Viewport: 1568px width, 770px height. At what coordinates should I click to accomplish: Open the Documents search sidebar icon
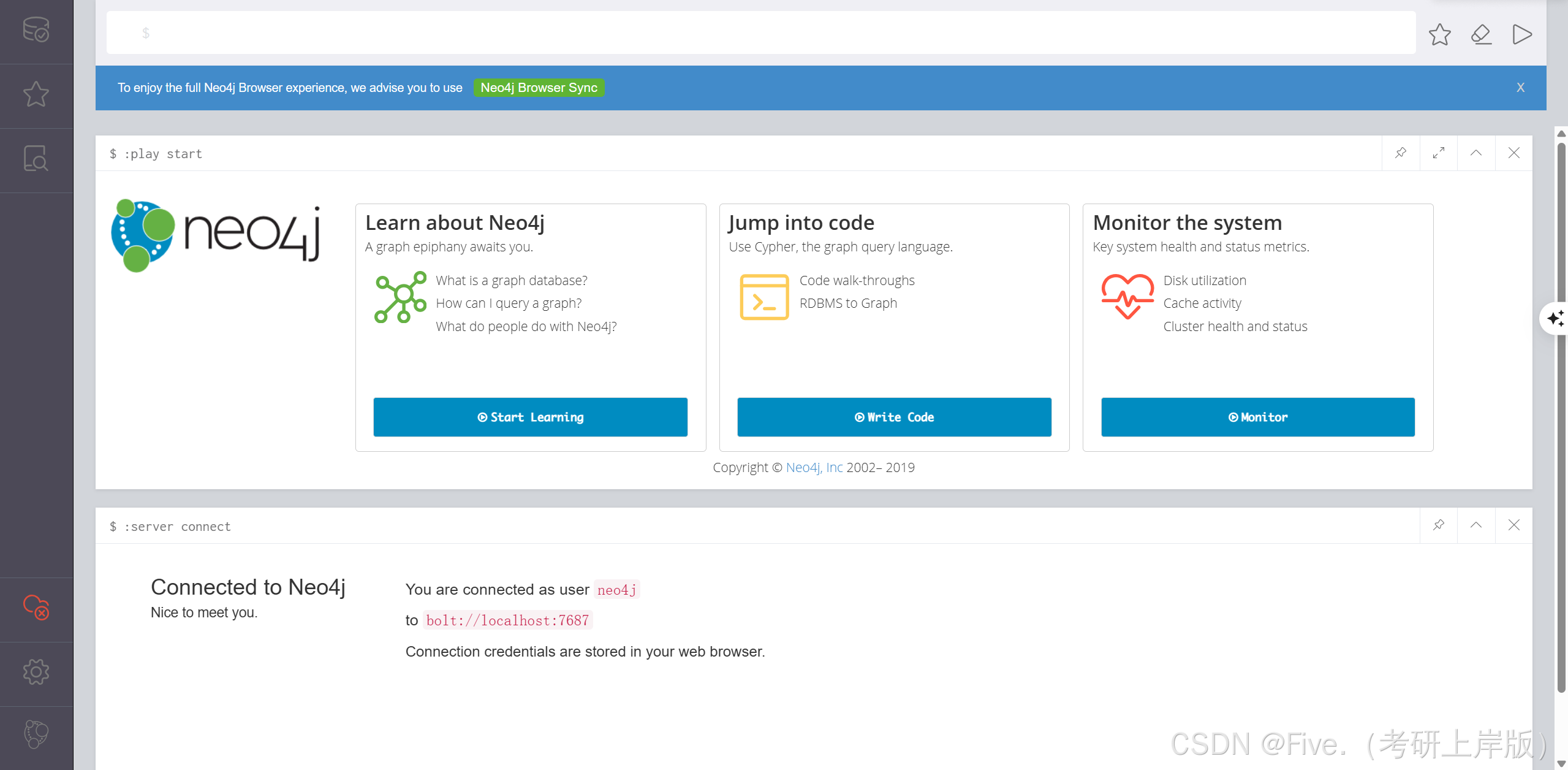[x=36, y=159]
